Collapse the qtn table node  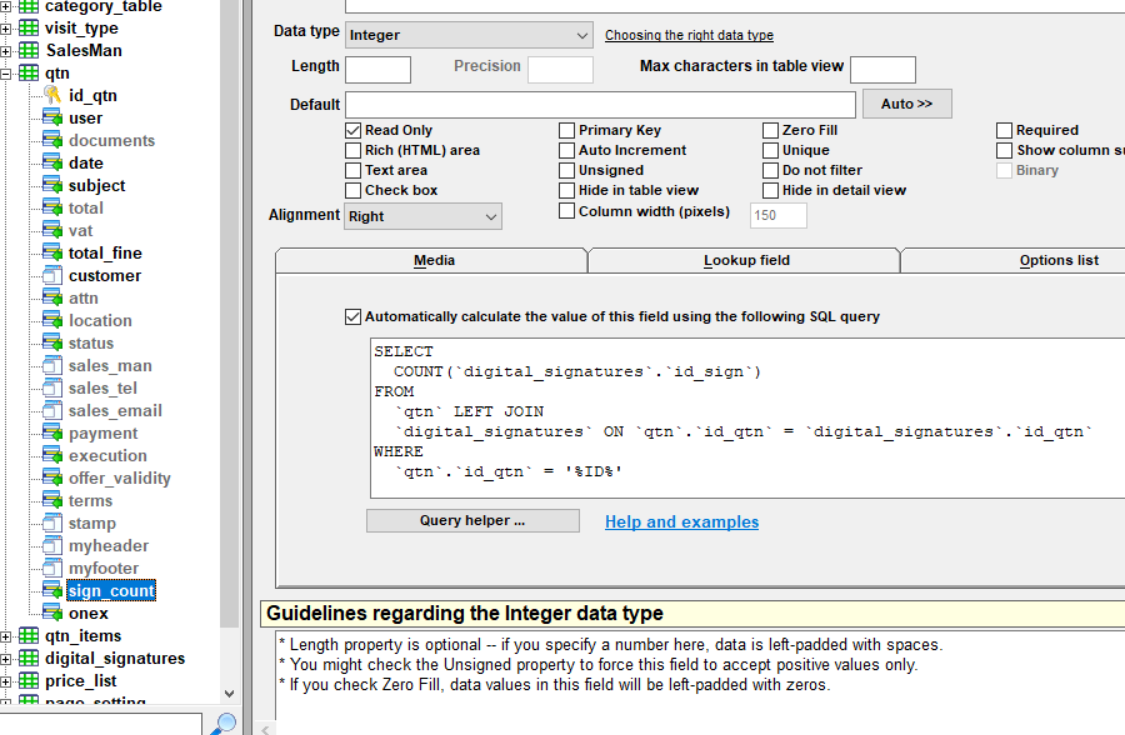point(6,73)
